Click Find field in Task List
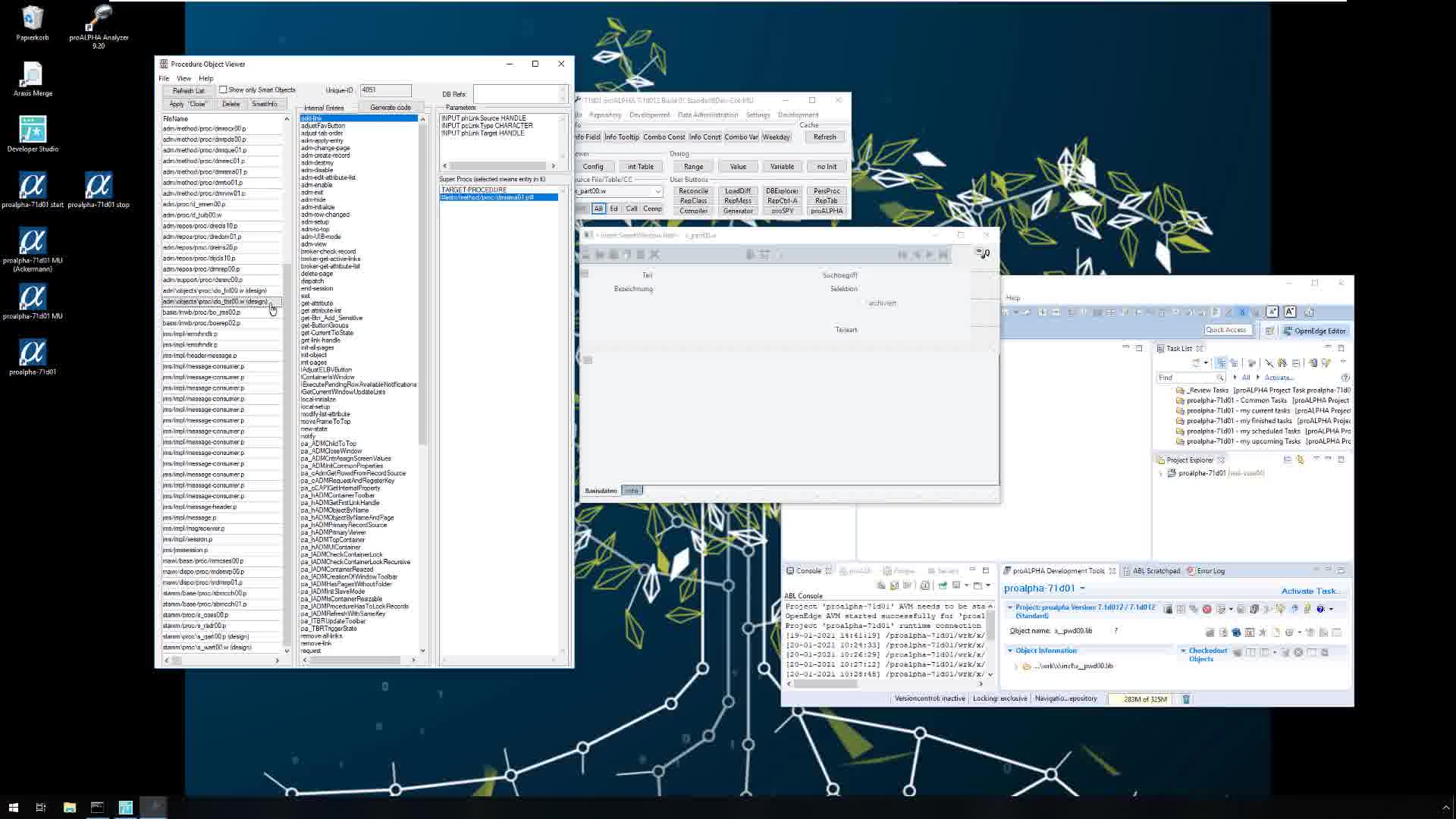 (1190, 378)
